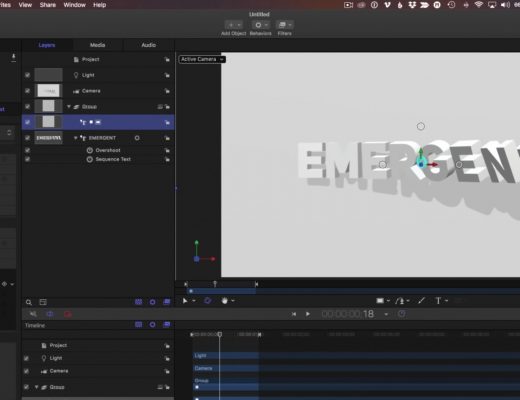This screenshot has width=520, height=400.
Task: Select the Light layer thumbnail
Action: point(49,75)
